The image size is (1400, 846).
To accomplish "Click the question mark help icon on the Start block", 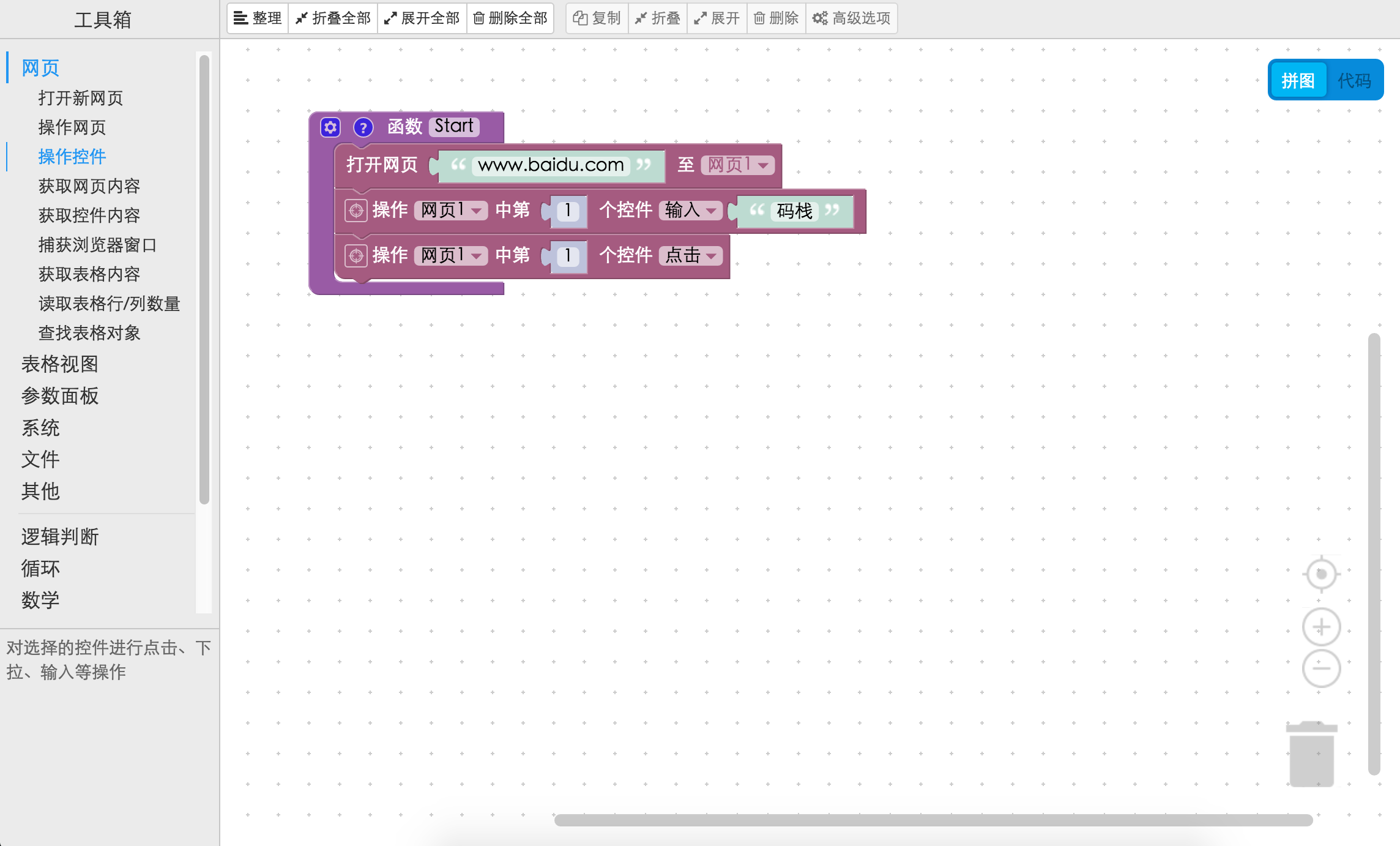I will click(x=363, y=127).
